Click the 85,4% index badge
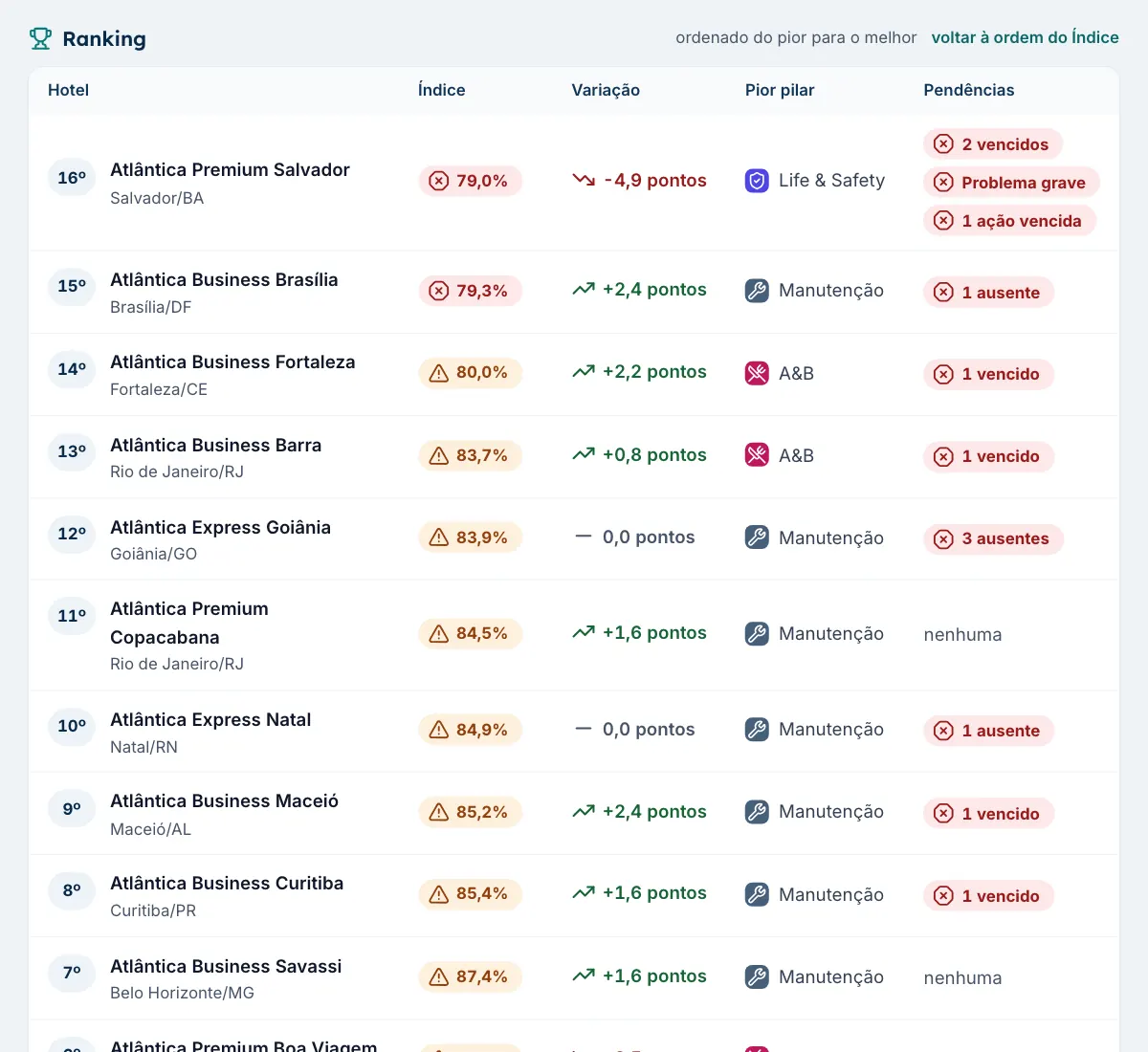The image size is (1148, 1052). (470, 894)
